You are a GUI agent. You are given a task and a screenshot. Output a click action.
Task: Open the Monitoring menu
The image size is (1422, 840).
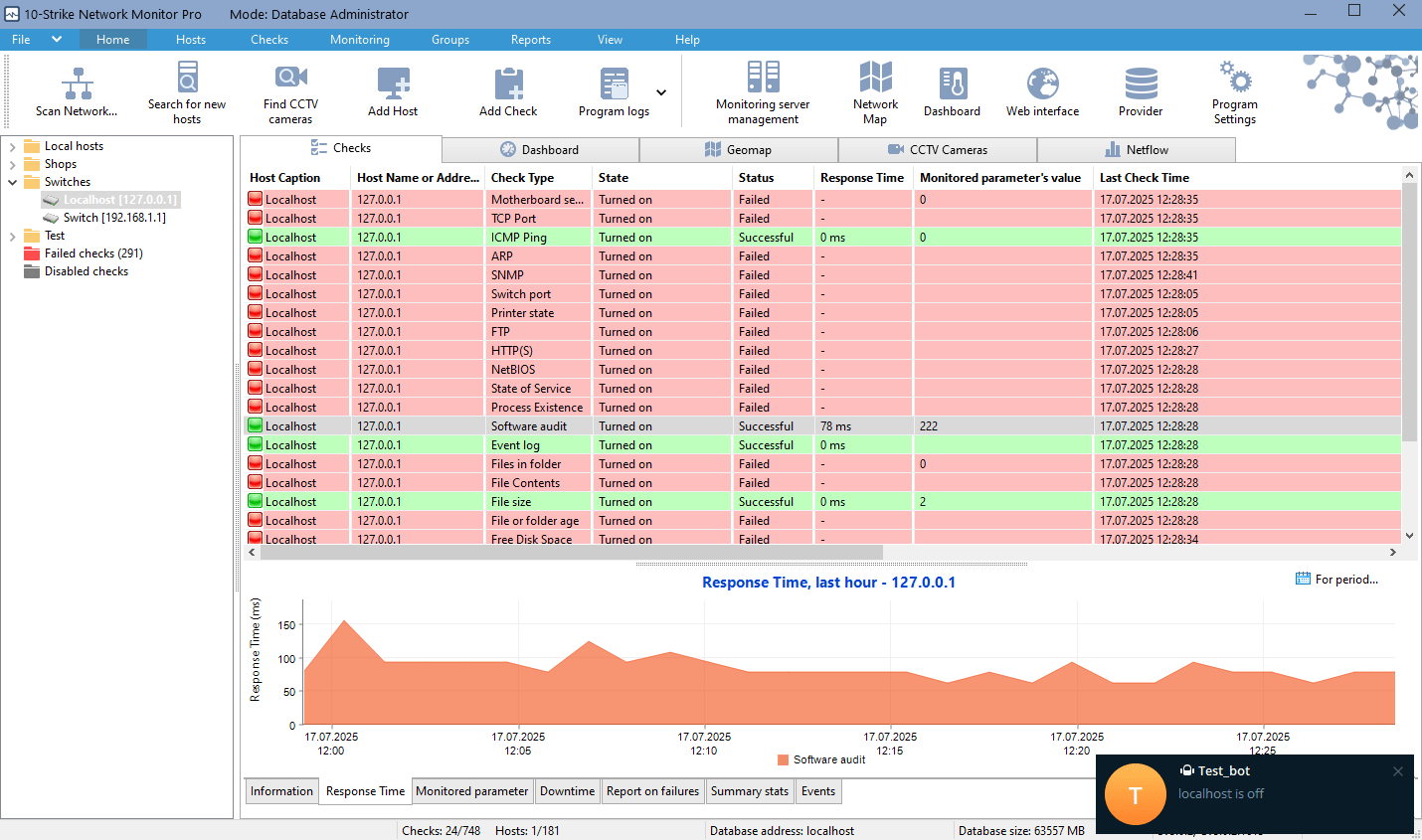(x=360, y=40)
